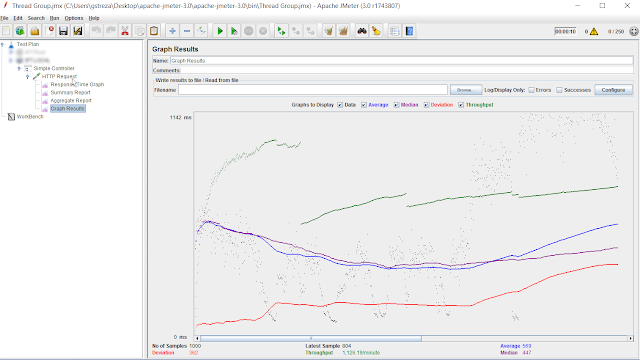The image size is (640, 360).
Task: Open the Search menu
Action: coord(36,18)
